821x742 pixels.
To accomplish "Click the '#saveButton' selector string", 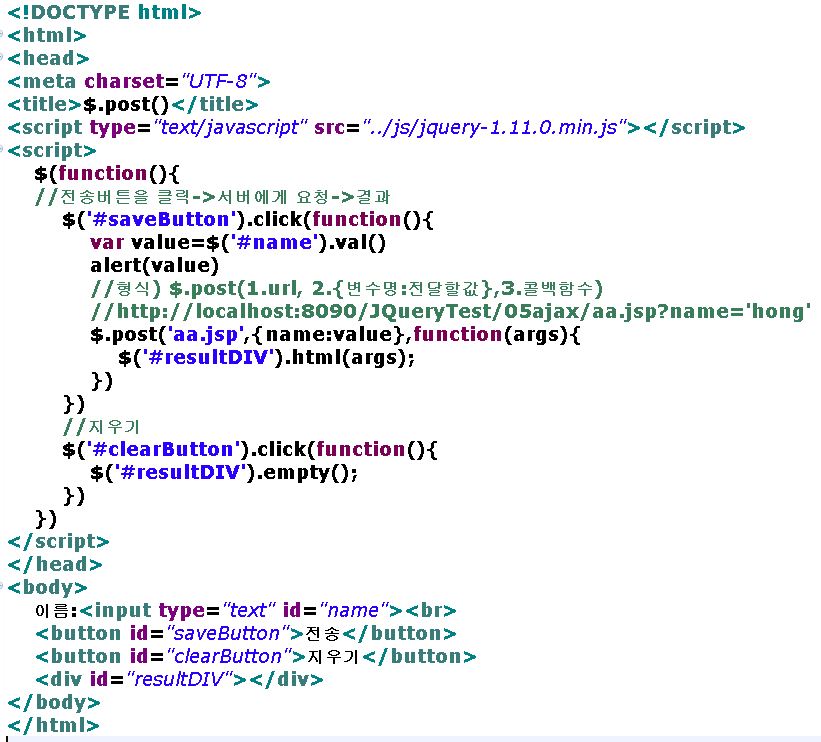I will click(162, 219).
